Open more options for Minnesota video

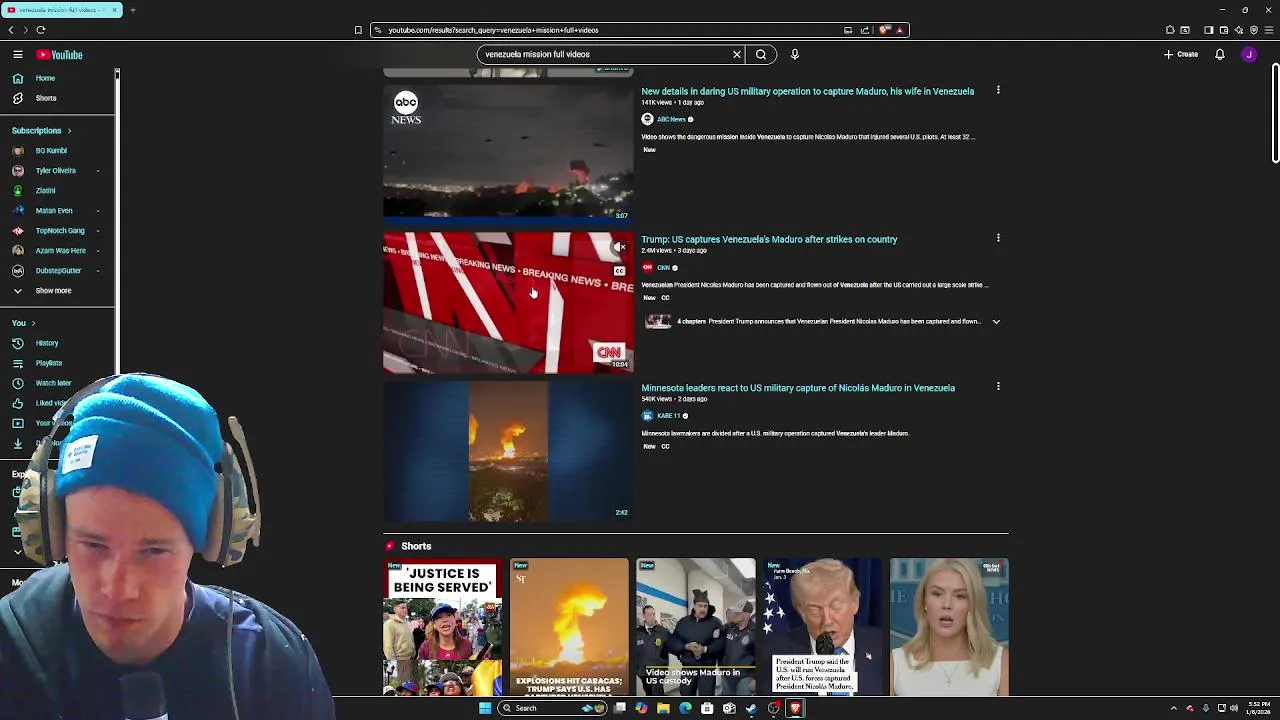[998, 386]
